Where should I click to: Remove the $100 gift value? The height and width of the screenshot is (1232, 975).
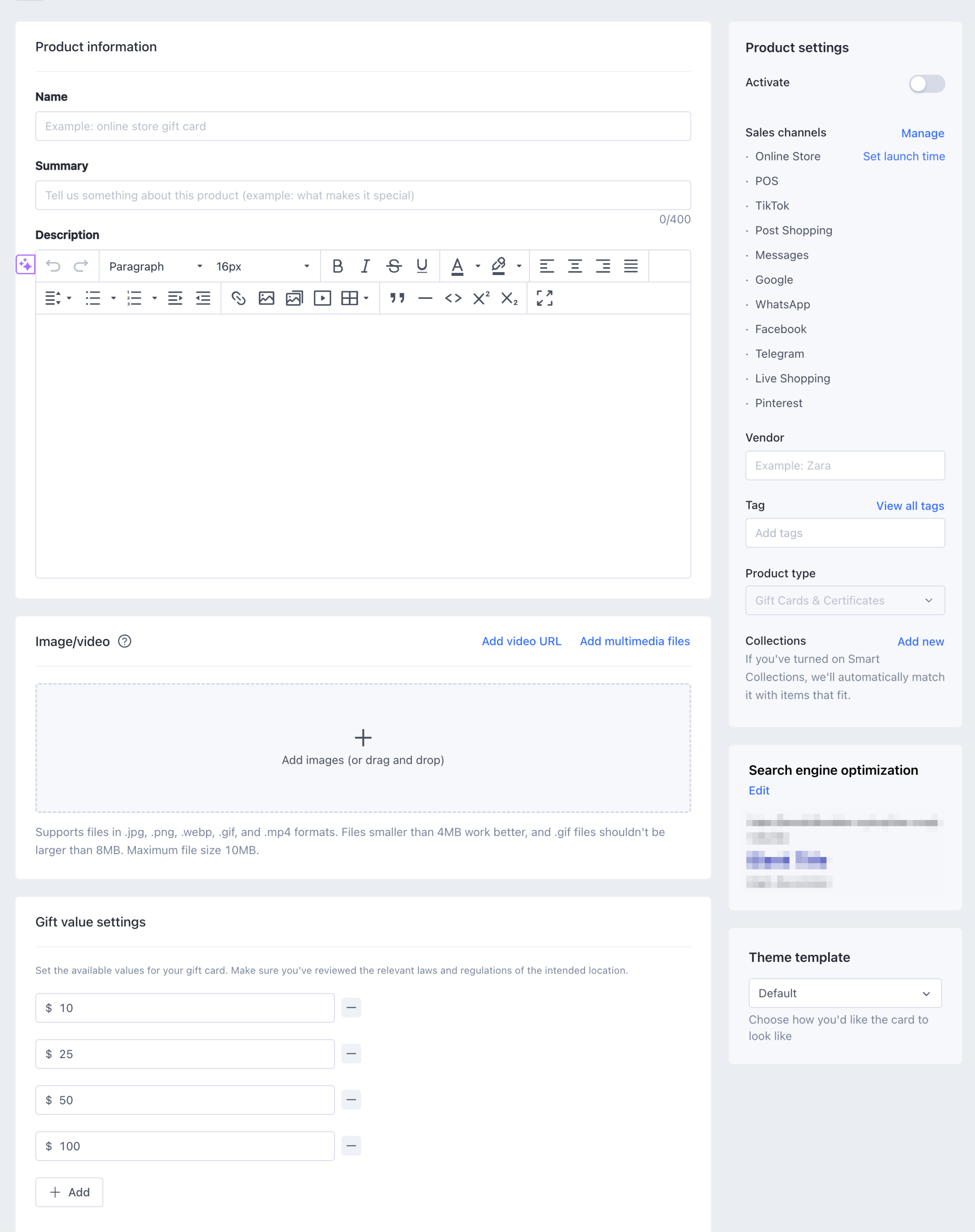pyautogui.click(x=351, y=1146)
